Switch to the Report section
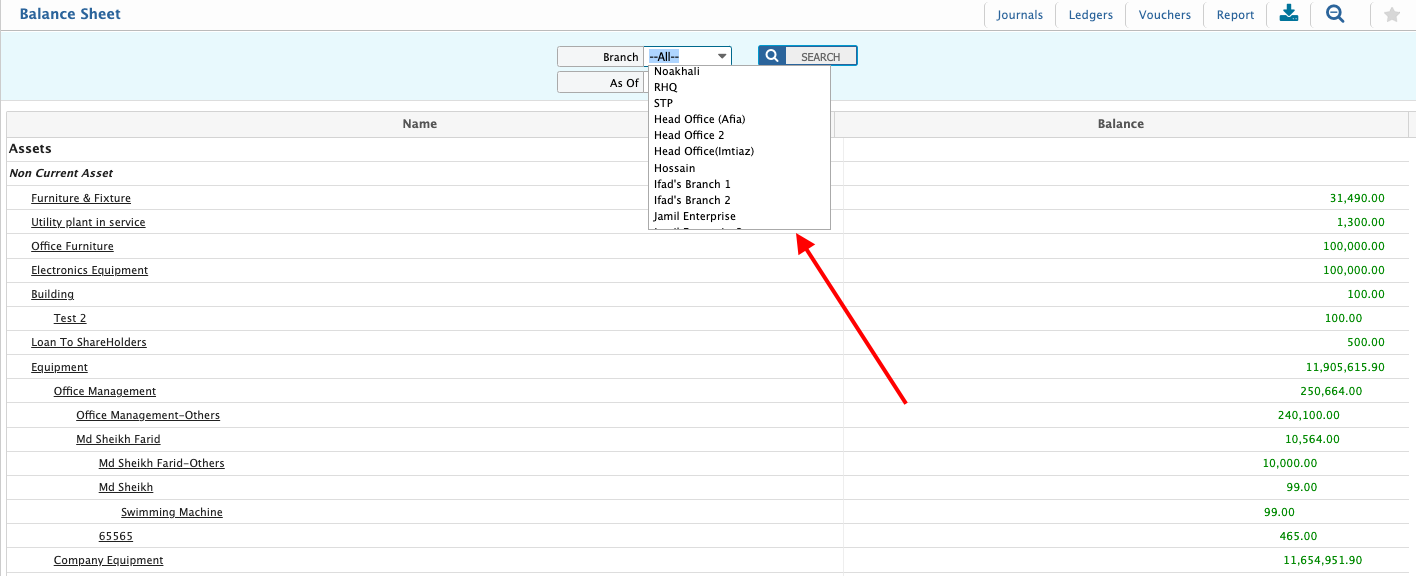The width and height of the screenshot is (1416, 576). (1235, 14)
